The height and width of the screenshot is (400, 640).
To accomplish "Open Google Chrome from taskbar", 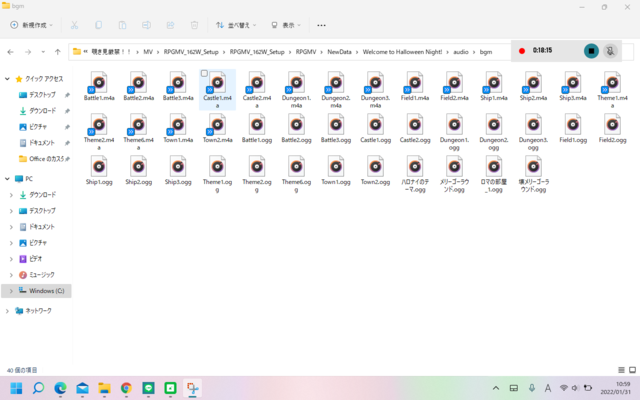I will [127, 388].
